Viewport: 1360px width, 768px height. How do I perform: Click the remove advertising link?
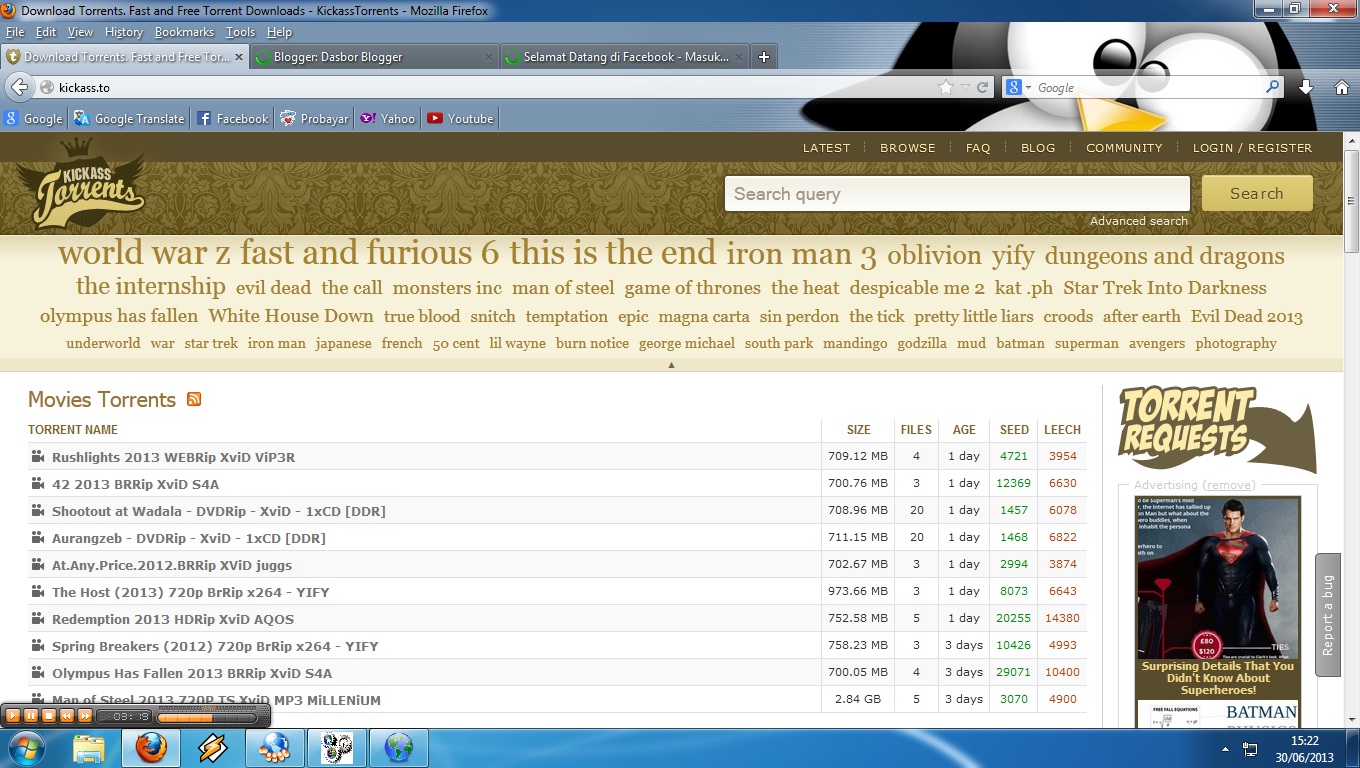tap(1228, 485)
